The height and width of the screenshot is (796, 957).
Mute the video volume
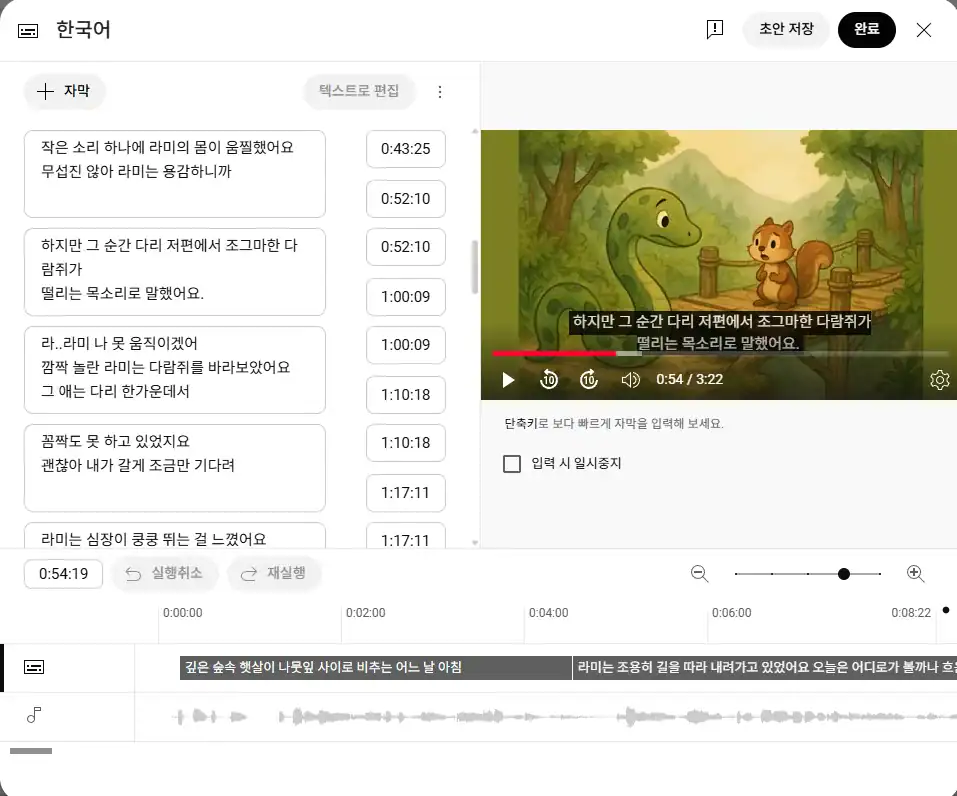click(630, 380)
